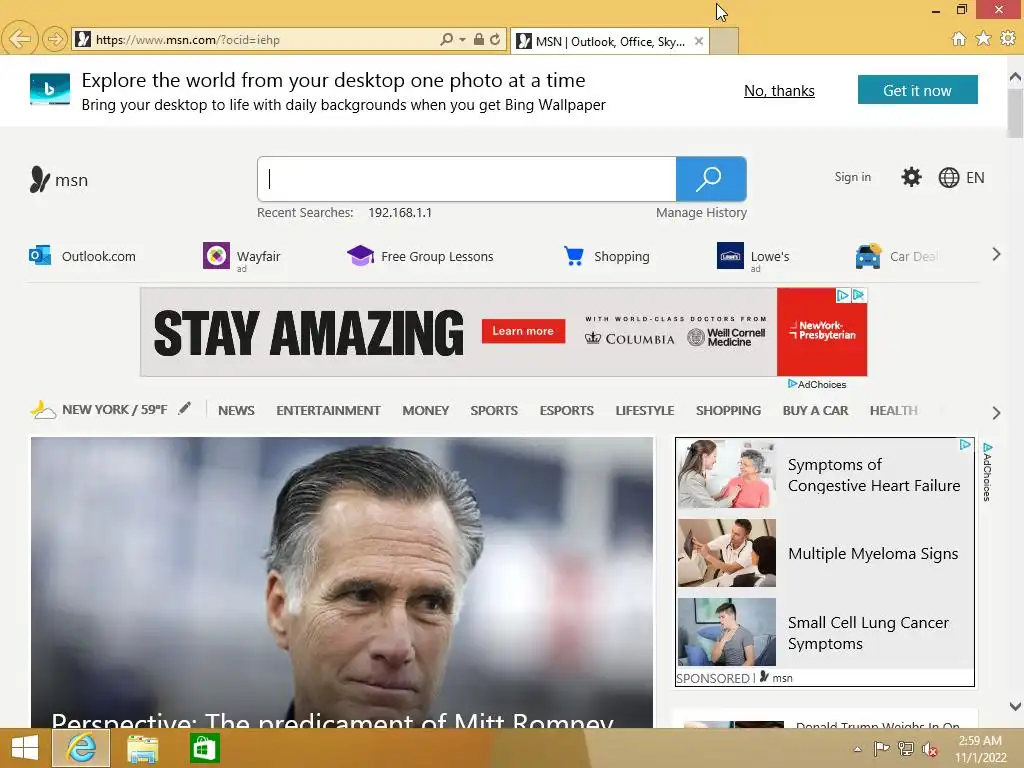Open the LIFESTYLE category

pyautogui.click(x=645, y=410)
